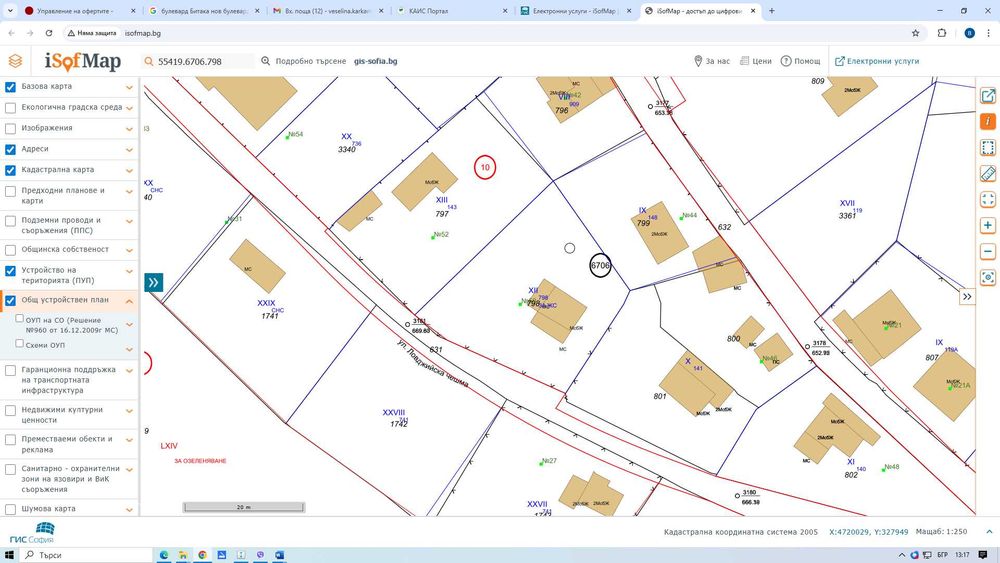
Task: Go back to the previous page
Action: click(11, 33)
